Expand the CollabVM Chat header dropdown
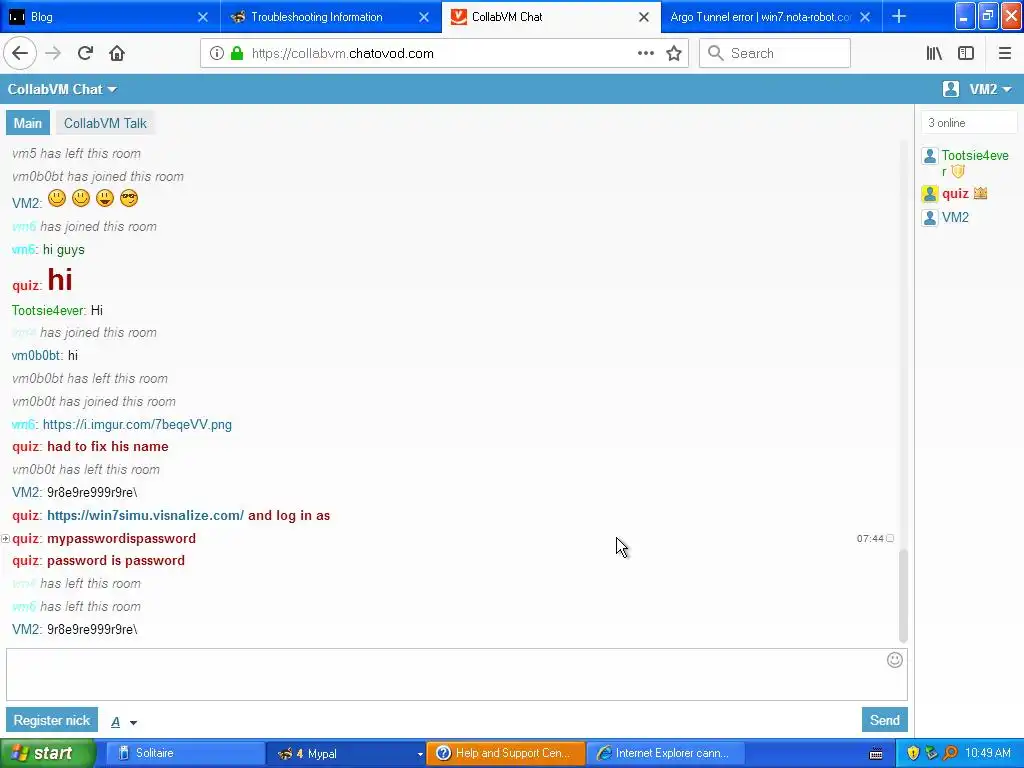Viewport: 1024px width, 768px height. 112,89
